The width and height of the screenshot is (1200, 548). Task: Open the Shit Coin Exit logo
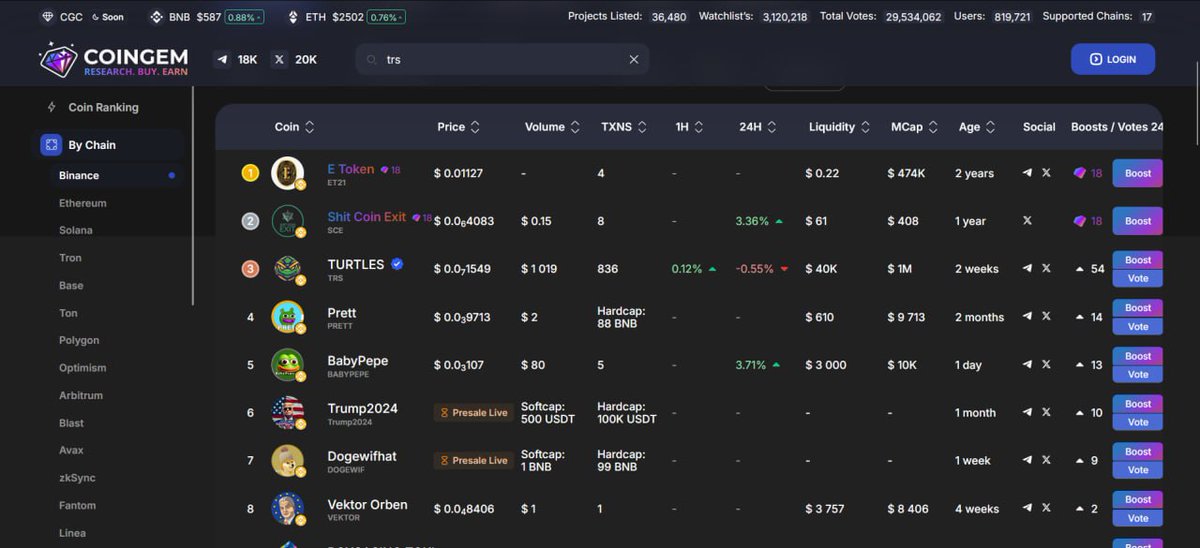288,221
